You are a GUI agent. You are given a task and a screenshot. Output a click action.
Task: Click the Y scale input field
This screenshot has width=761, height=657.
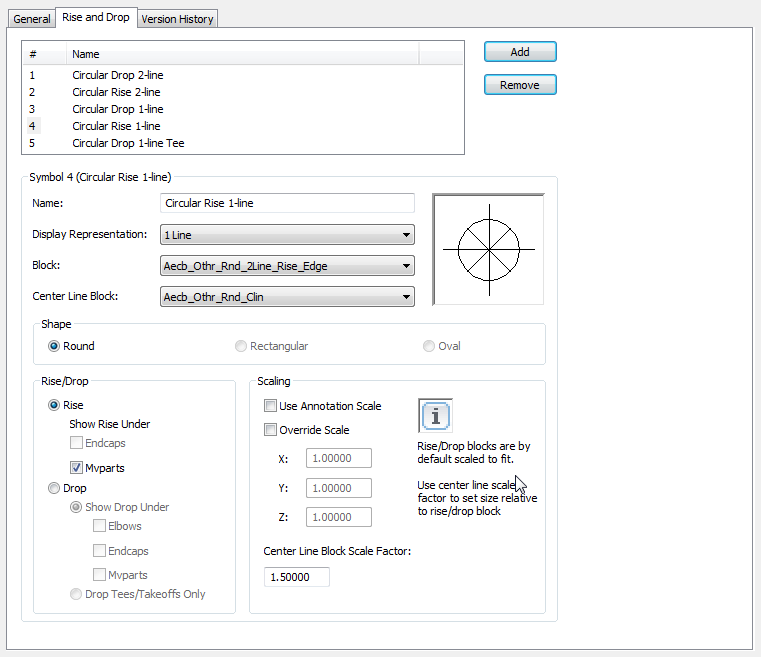point(339,488)
